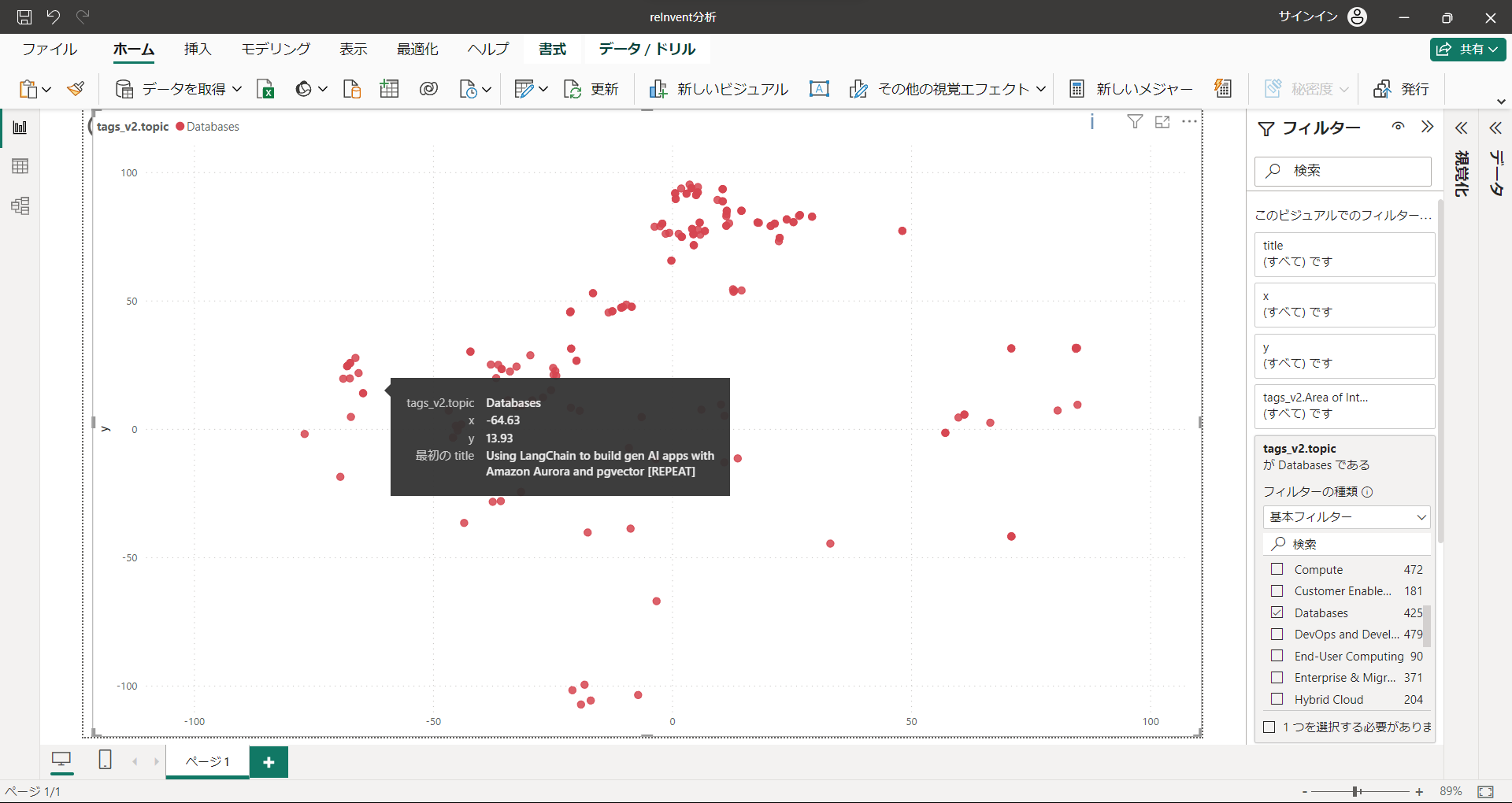Uncheck the Databases filter checkbox
Image resolution: width=1512 pixels, height=803 pixels.
click(1277, 612)
